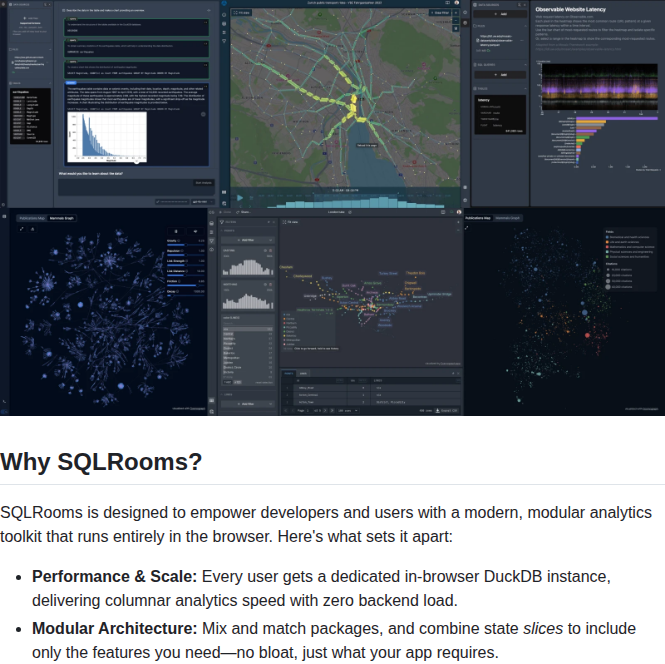Click Start Analysis in the AI chat box
The image size is (665, 664).
coord(204,183)
